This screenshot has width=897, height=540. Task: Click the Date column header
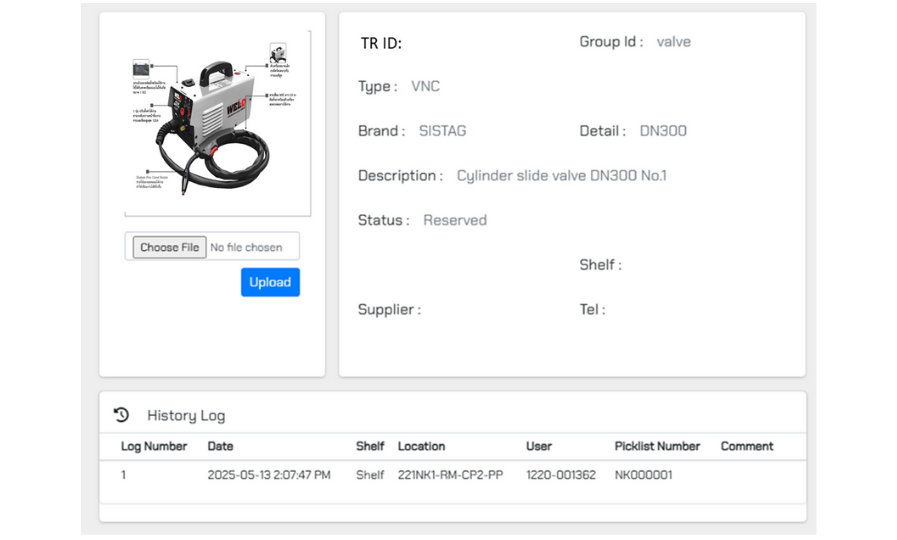tap(220, 446)
